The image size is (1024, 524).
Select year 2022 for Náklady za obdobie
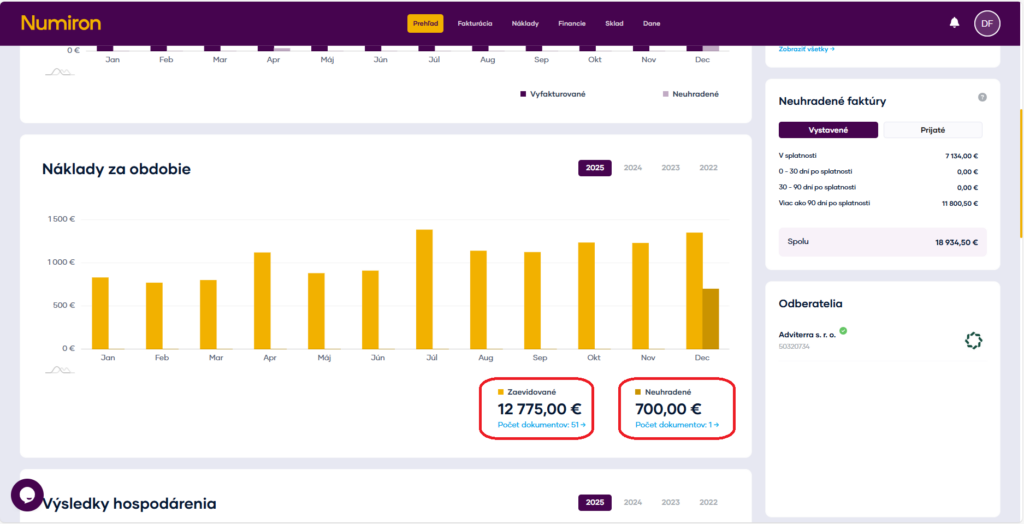(709, 168)
